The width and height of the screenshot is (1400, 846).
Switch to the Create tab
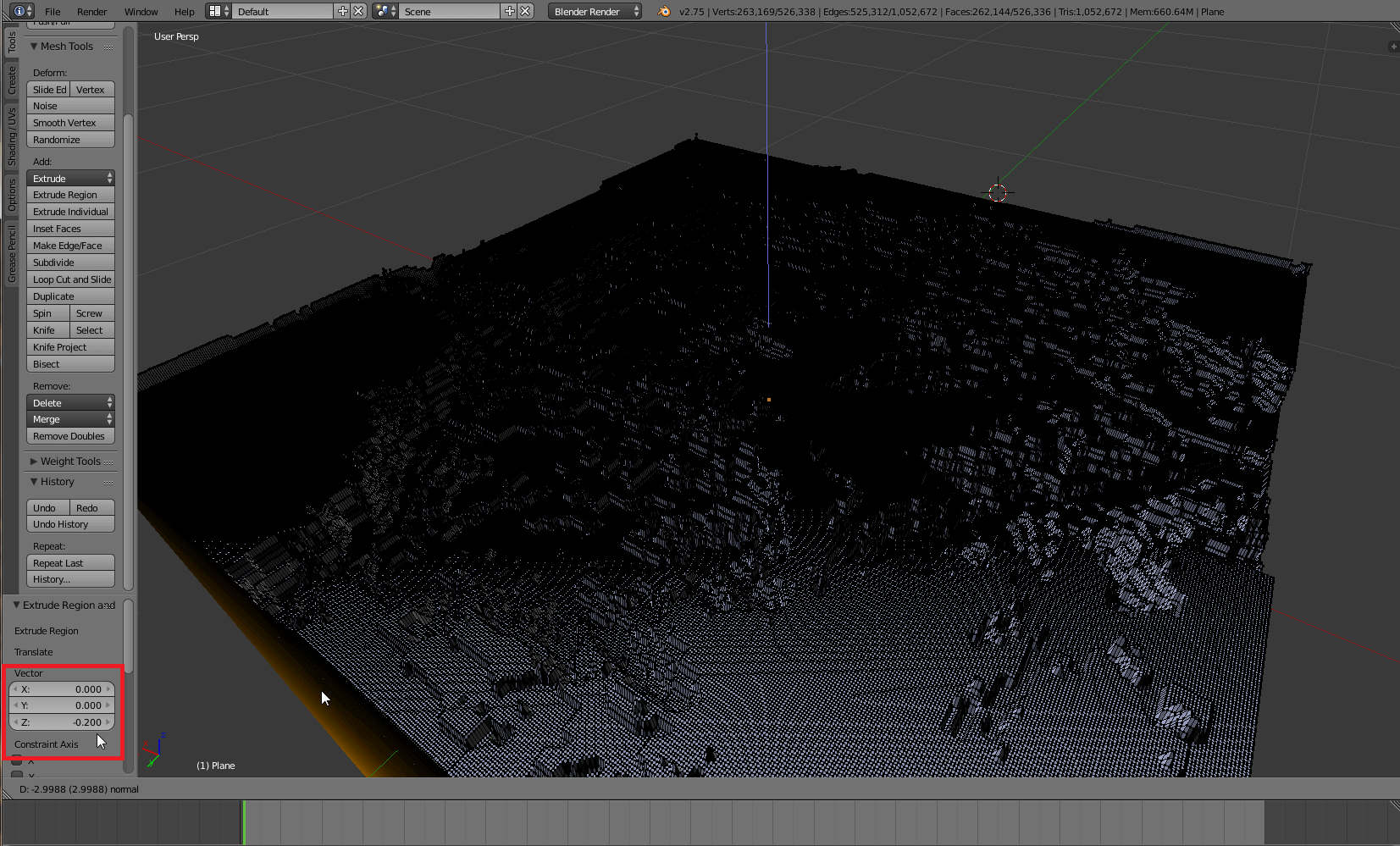12,80
